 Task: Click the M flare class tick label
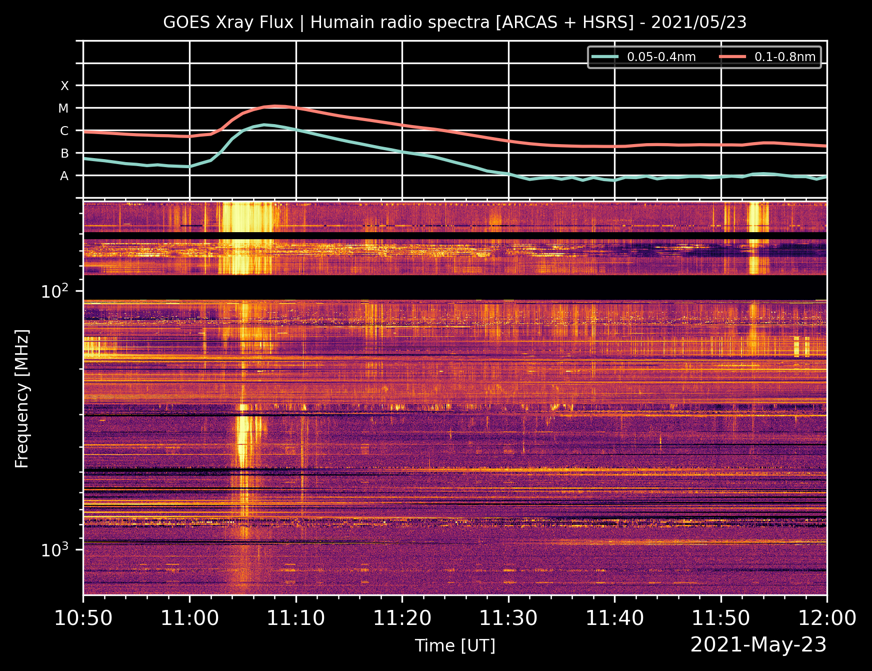coord(65,108)
